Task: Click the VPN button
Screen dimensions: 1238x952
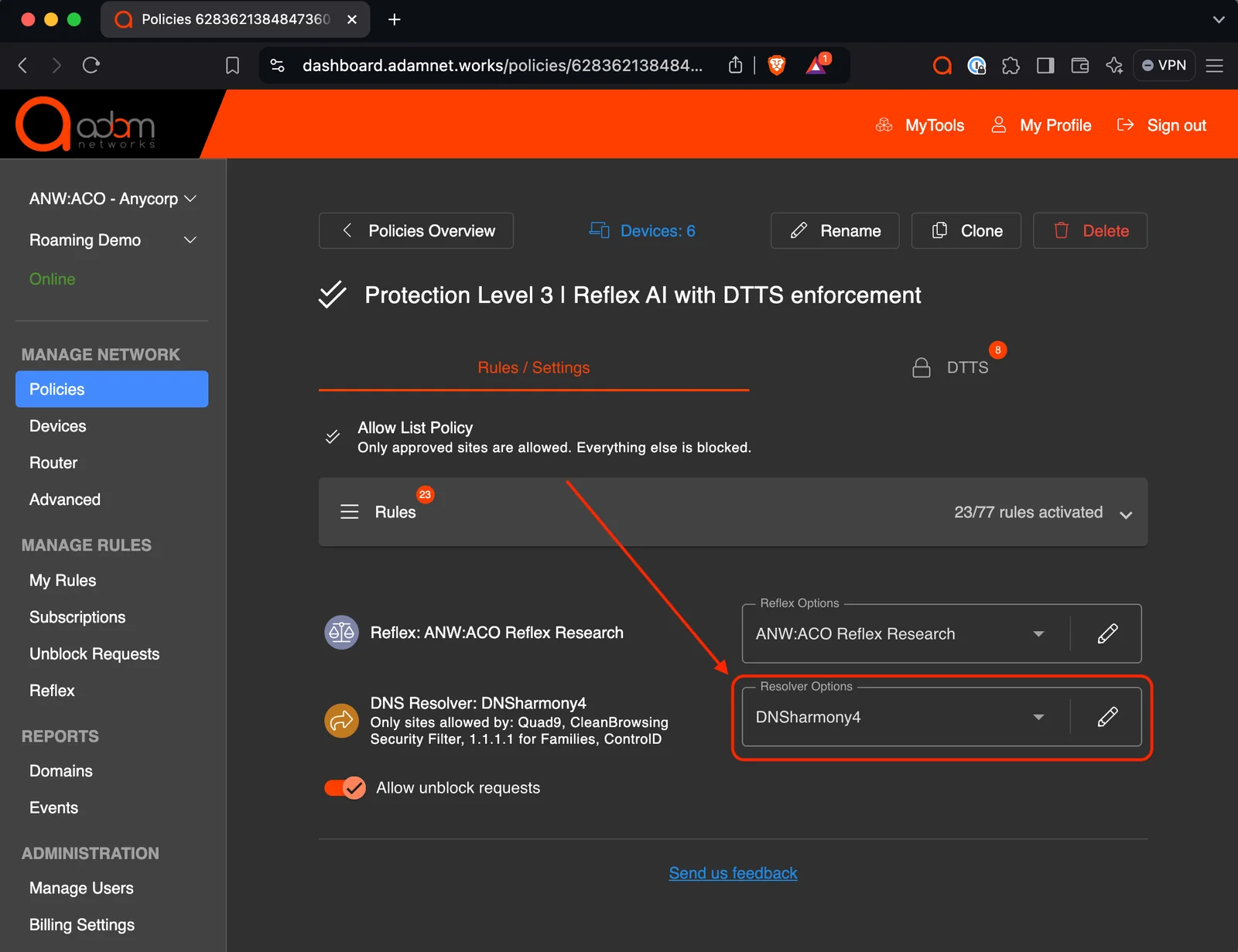Action: pyautogui.click(x=1164, y=66)
